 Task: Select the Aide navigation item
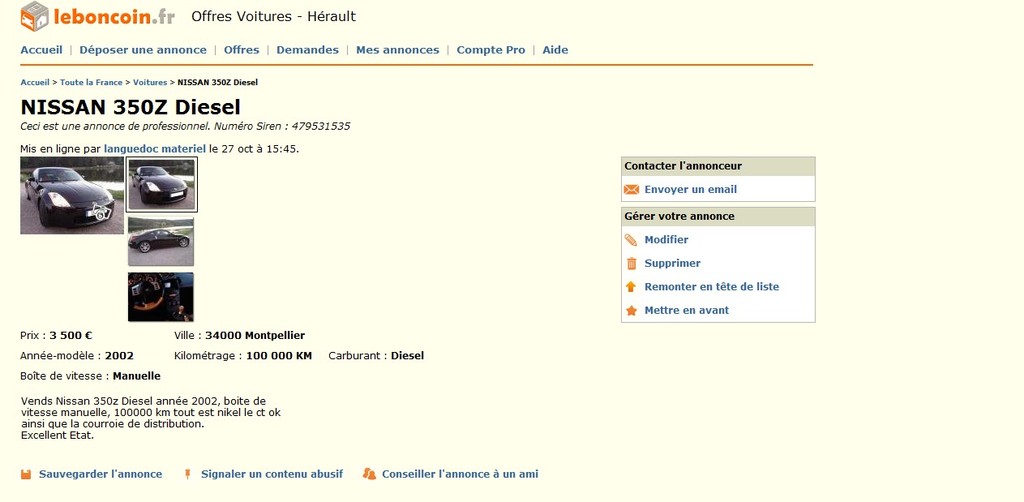555,50
